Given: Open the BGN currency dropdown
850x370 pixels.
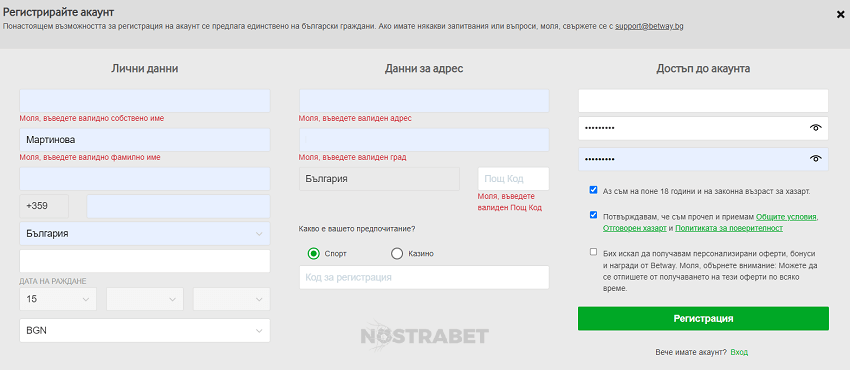Looking at the screenshot, I should (145, 330).
